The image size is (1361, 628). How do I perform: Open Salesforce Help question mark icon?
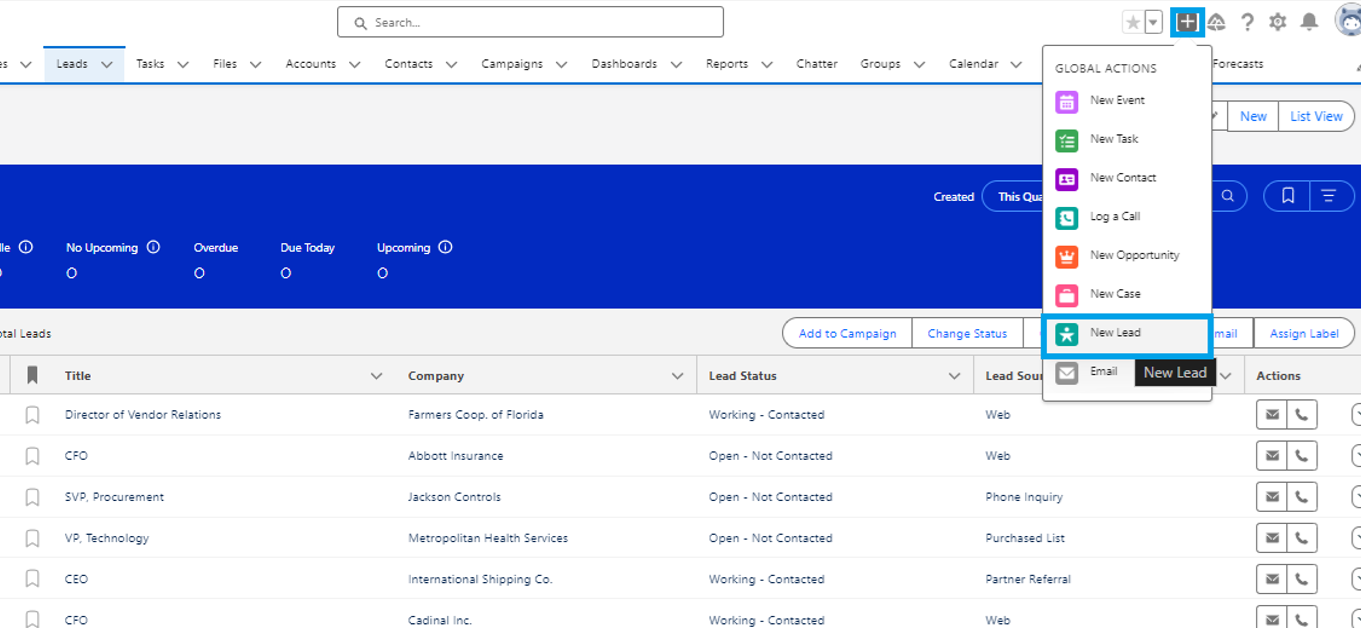[1246, 21]
